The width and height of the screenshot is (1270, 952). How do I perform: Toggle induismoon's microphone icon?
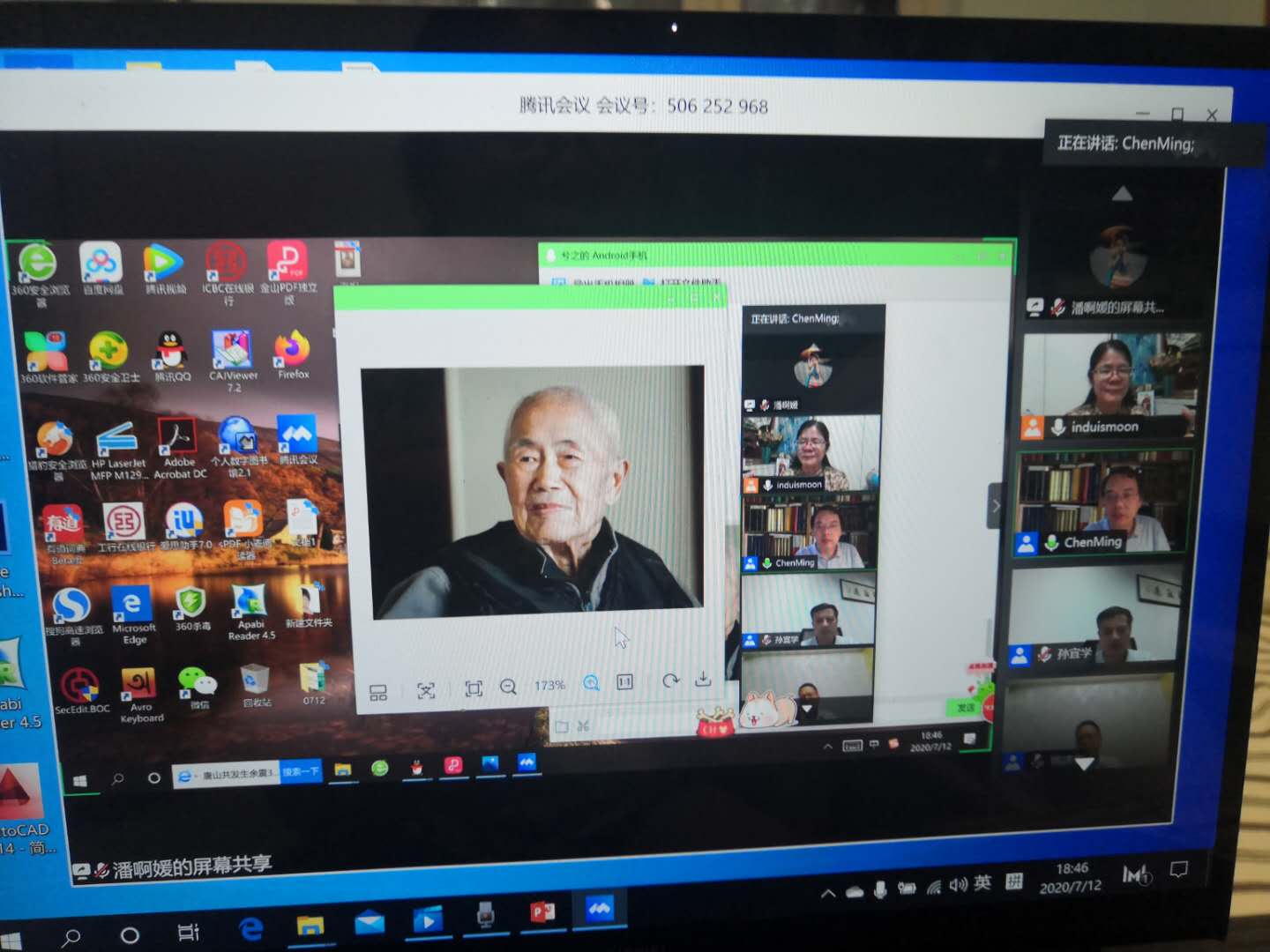[1057, 427]
